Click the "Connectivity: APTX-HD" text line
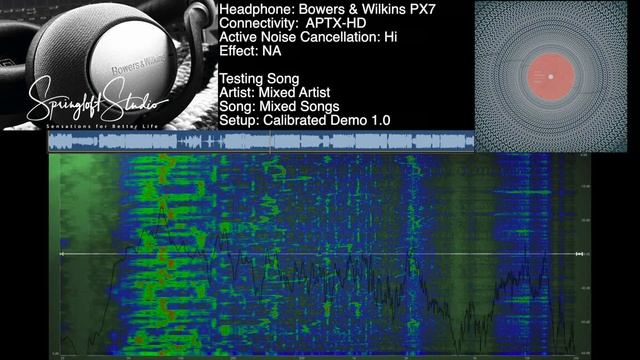640x360 pixels. [292, 23]
